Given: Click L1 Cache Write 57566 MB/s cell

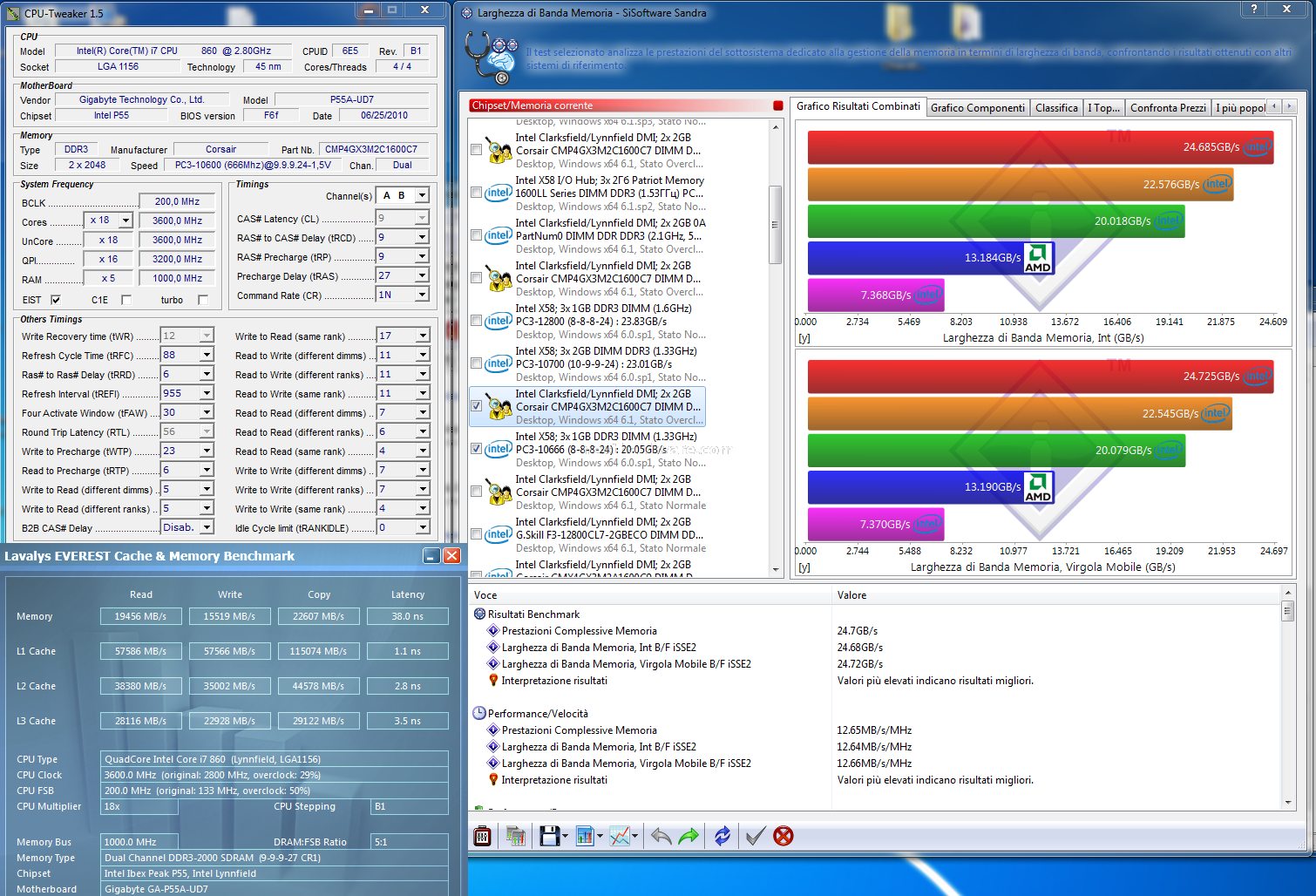Looking at the screenshot, I should tap(230, 651).
